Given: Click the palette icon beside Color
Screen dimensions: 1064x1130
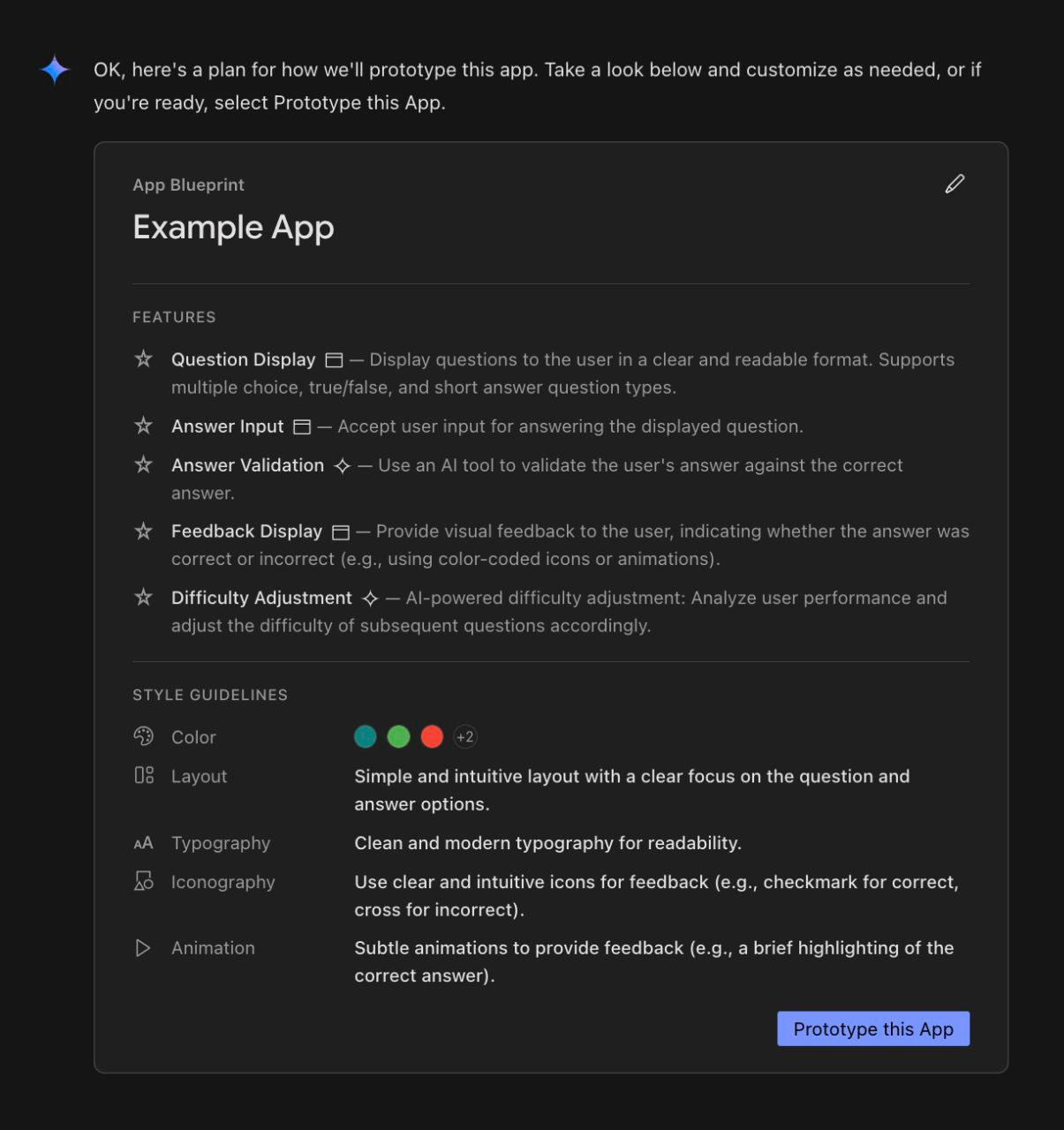Looking at the screenshot, I should coord(143,736).
